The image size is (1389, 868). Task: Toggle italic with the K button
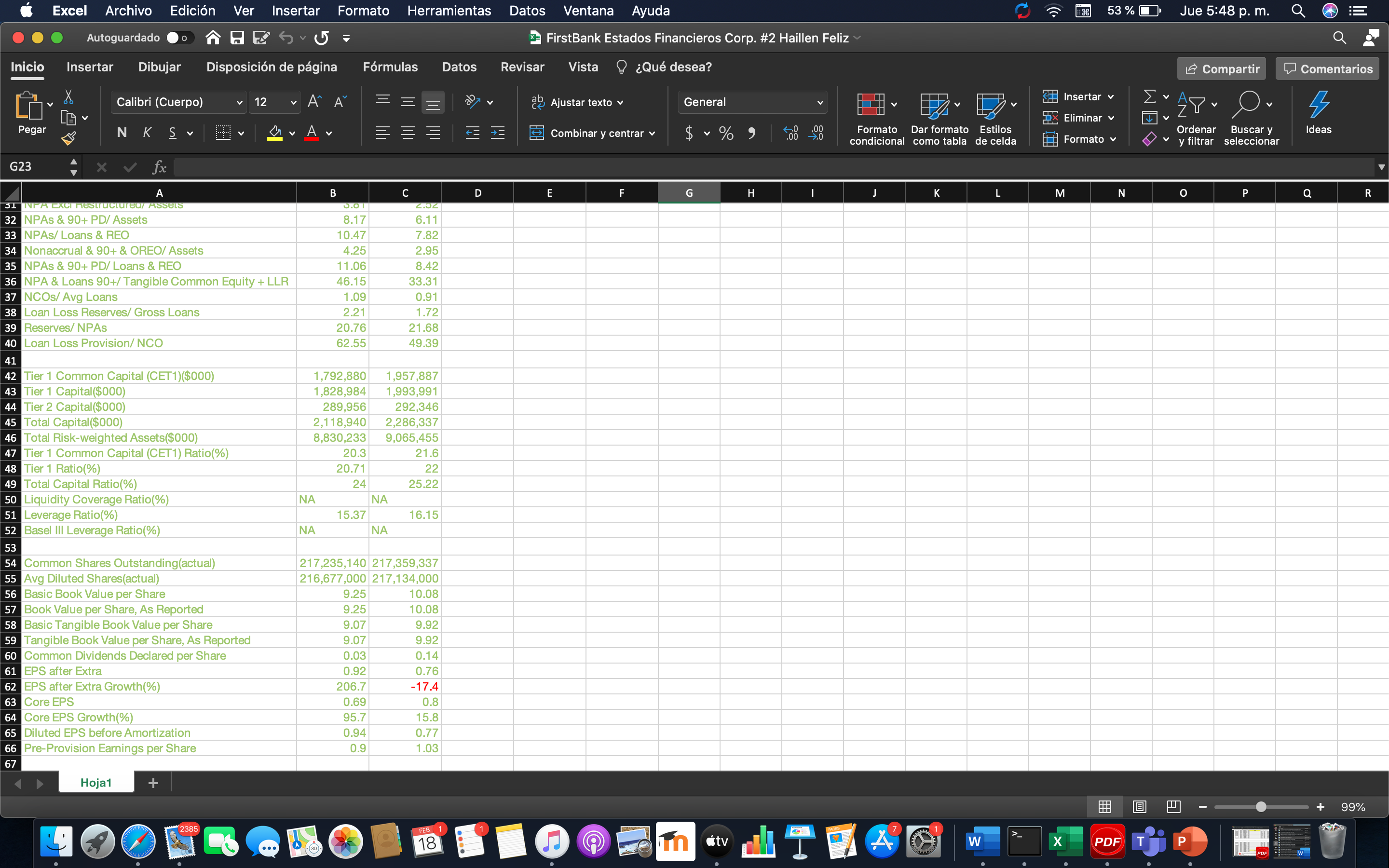coord(147,133)
